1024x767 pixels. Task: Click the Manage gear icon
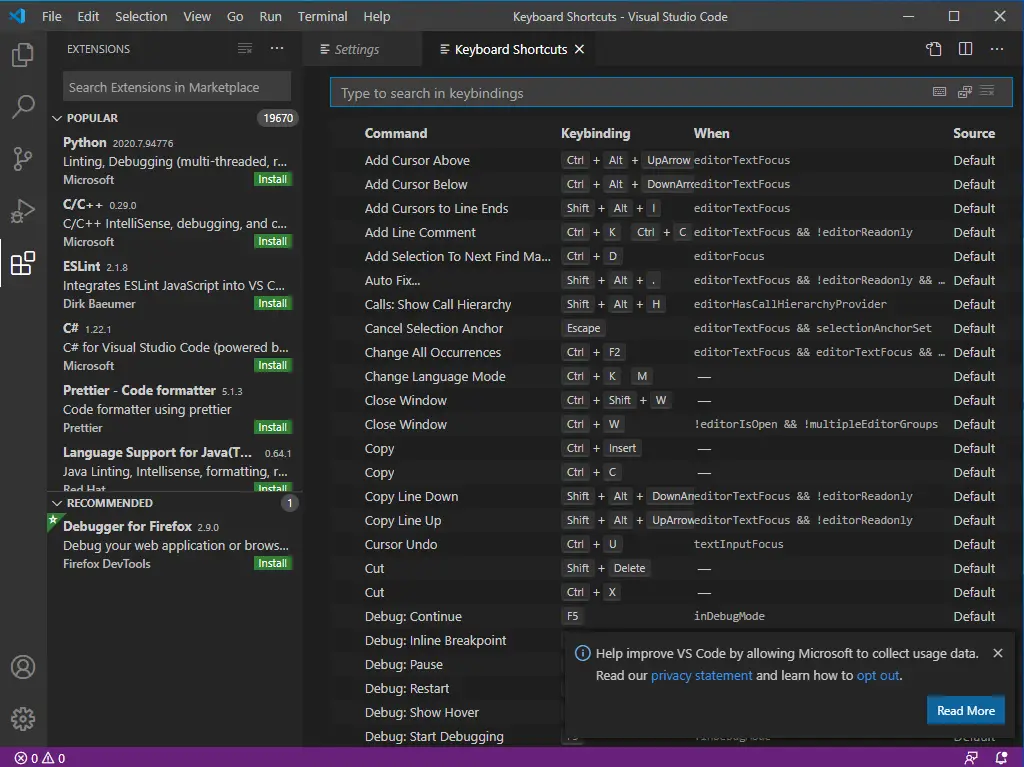click(x=23, y=718)
